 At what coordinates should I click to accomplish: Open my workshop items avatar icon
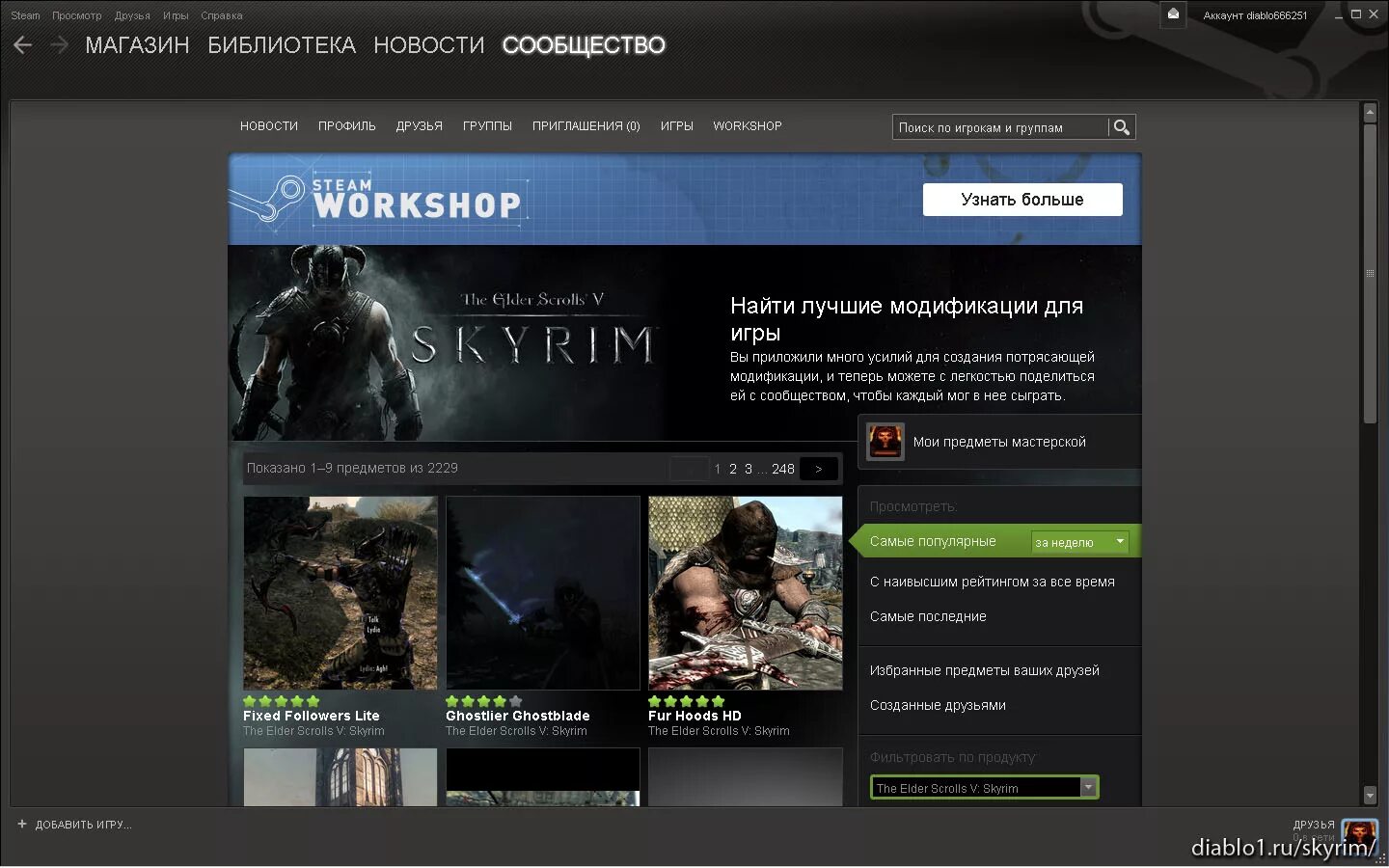[x=885, y=442]
